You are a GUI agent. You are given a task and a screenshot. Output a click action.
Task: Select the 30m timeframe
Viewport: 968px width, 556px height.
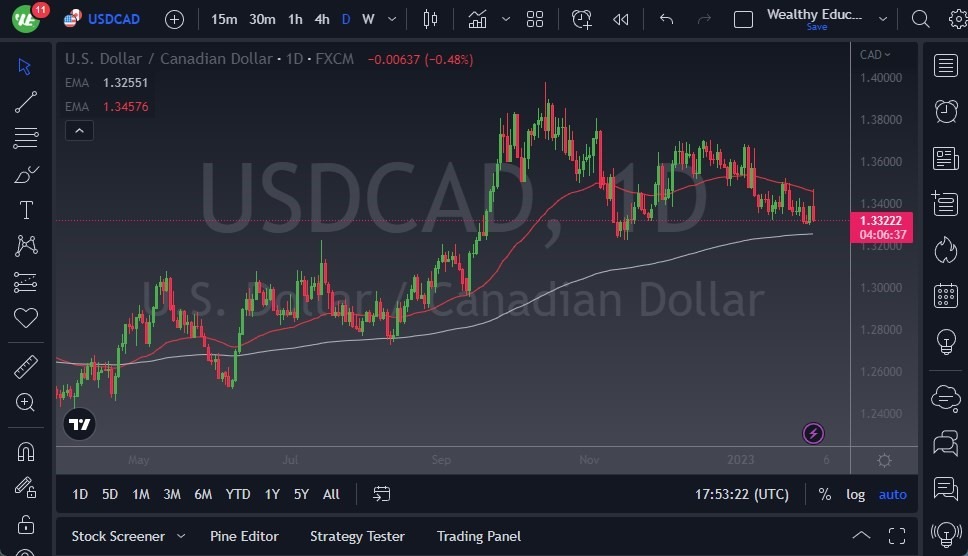(262, 19)
